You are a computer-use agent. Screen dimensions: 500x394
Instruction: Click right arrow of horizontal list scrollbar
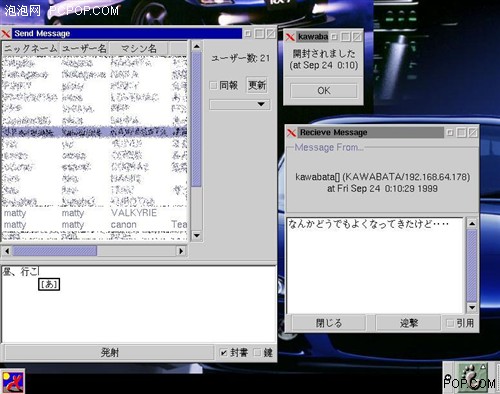click(x=181, y=251)
